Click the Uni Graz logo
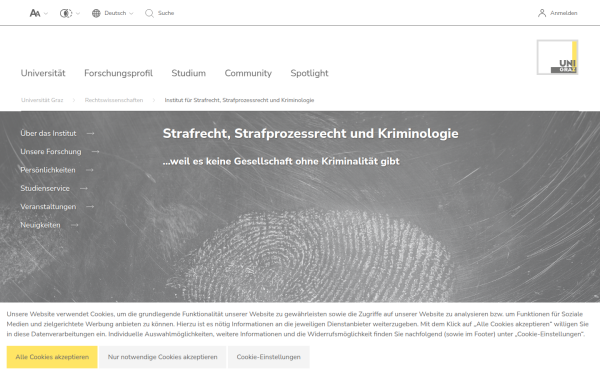The height and width of the screenshot is (375, 600). [557, 57]
